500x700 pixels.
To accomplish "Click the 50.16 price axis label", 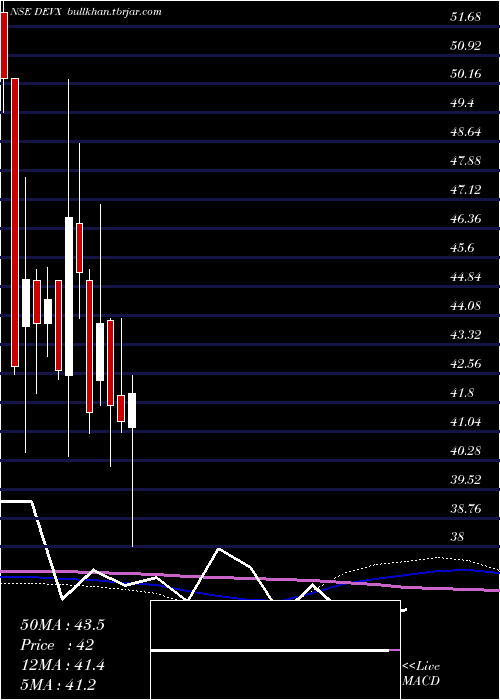I will coord(466,74).
